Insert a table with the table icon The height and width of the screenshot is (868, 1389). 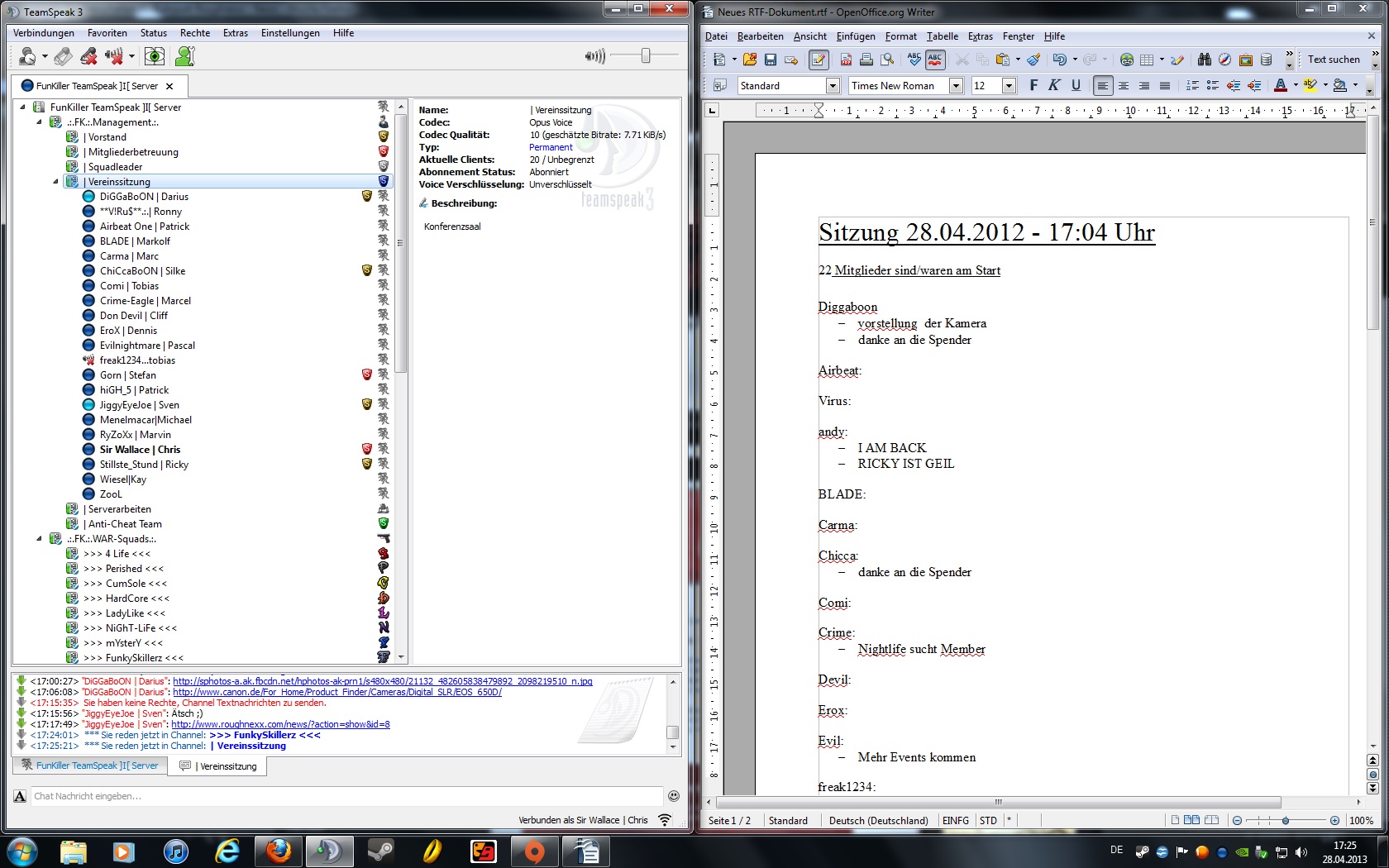[x=1147, y=60]
